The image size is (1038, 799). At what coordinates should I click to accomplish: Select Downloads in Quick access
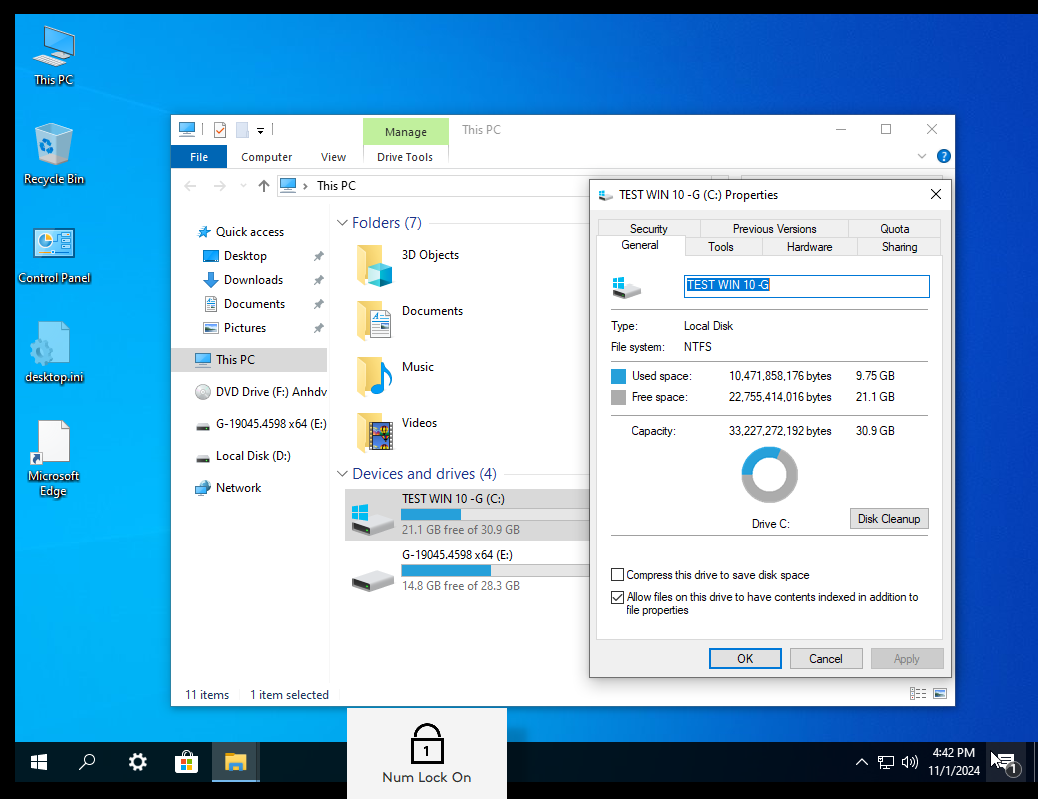[x=253, y=279]
